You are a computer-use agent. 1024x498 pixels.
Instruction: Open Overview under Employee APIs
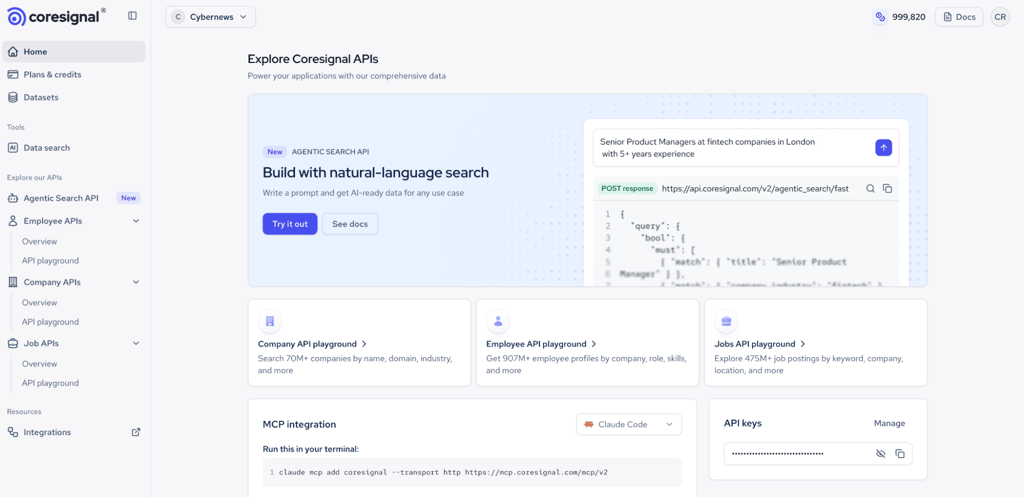point(39,241)
